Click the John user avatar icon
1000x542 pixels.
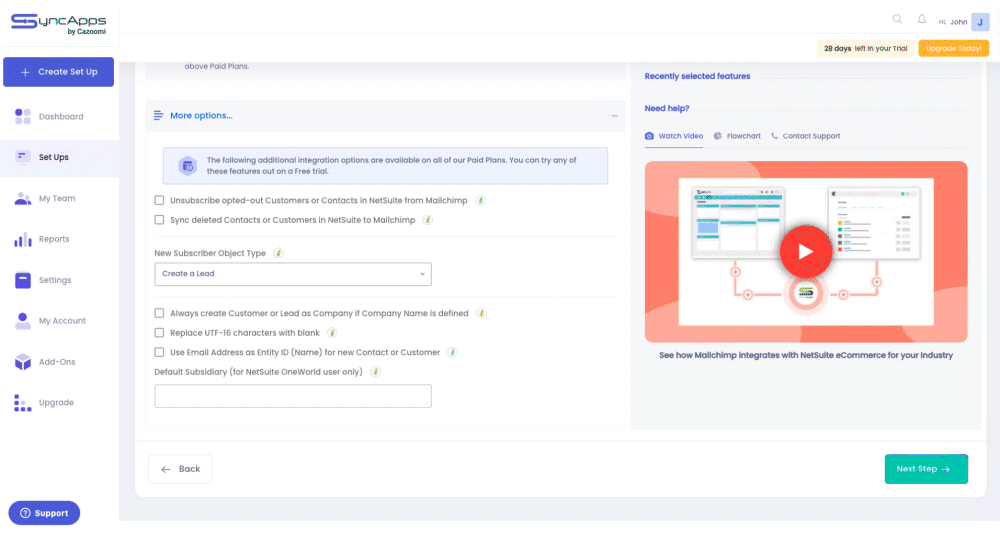pyautogui.click(x=980, y=22)
